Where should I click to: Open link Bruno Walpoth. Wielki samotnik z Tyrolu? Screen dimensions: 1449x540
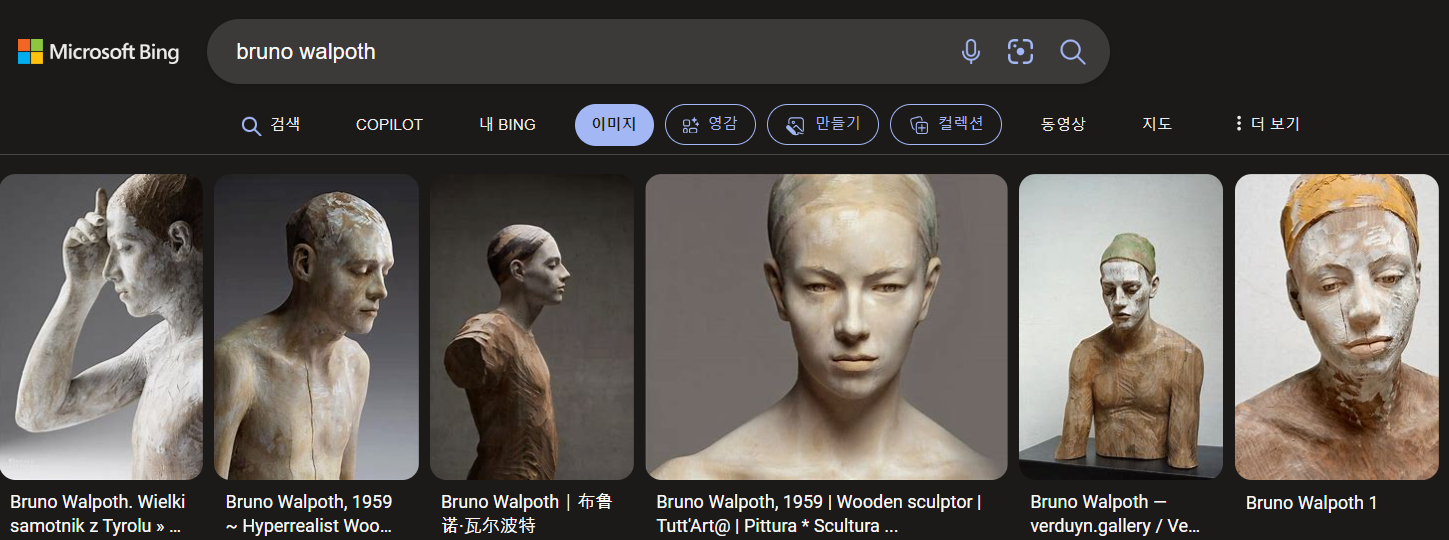[98, 514]
